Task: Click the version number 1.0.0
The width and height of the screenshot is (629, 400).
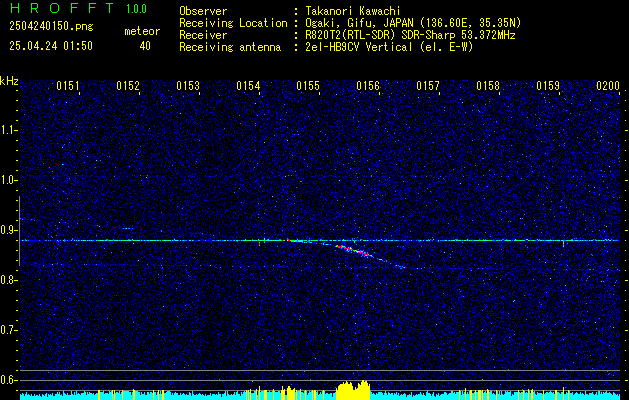Action: coord(136,9)
